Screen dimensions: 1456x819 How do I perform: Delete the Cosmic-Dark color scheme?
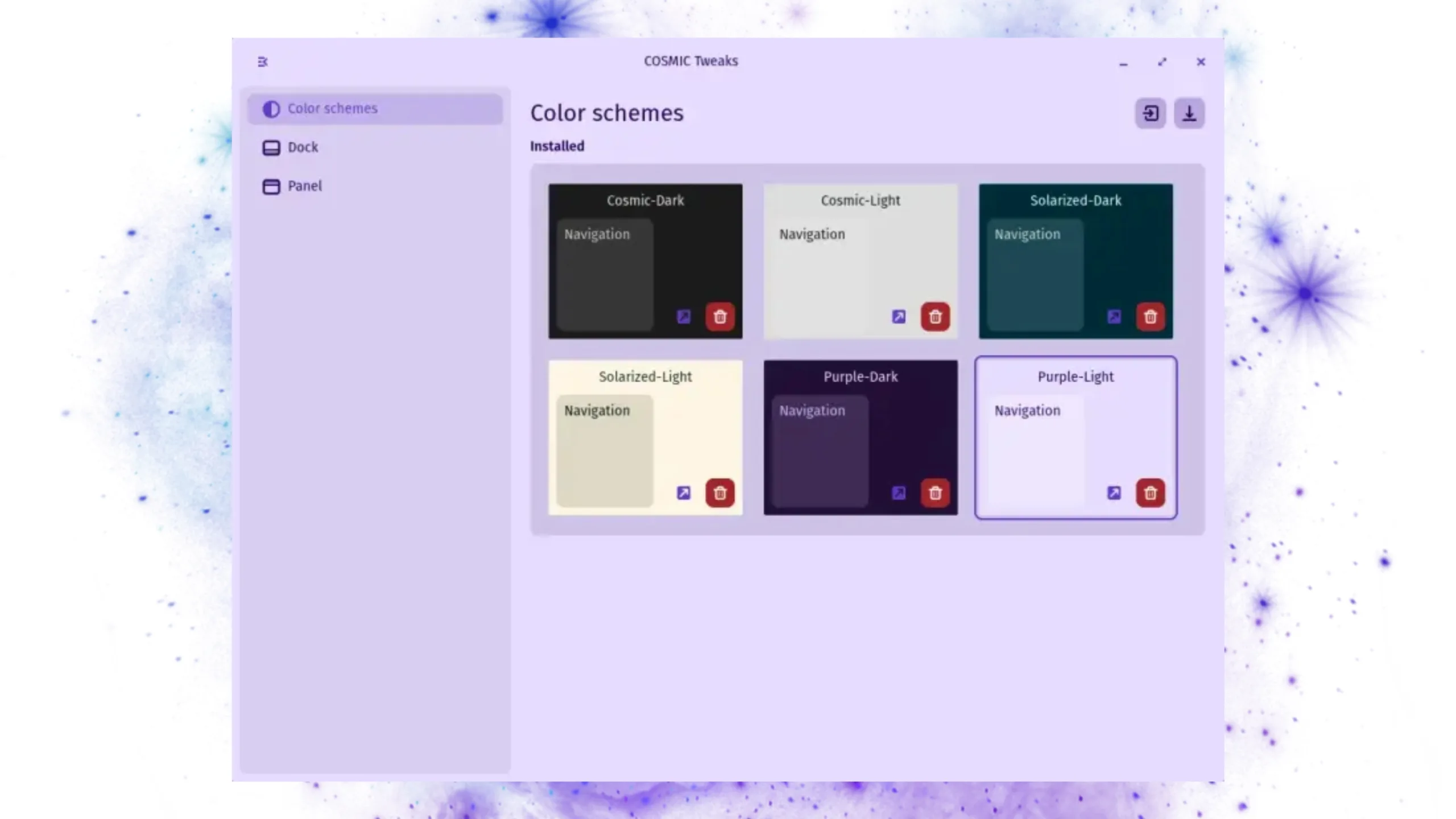(x=720, y=317)
